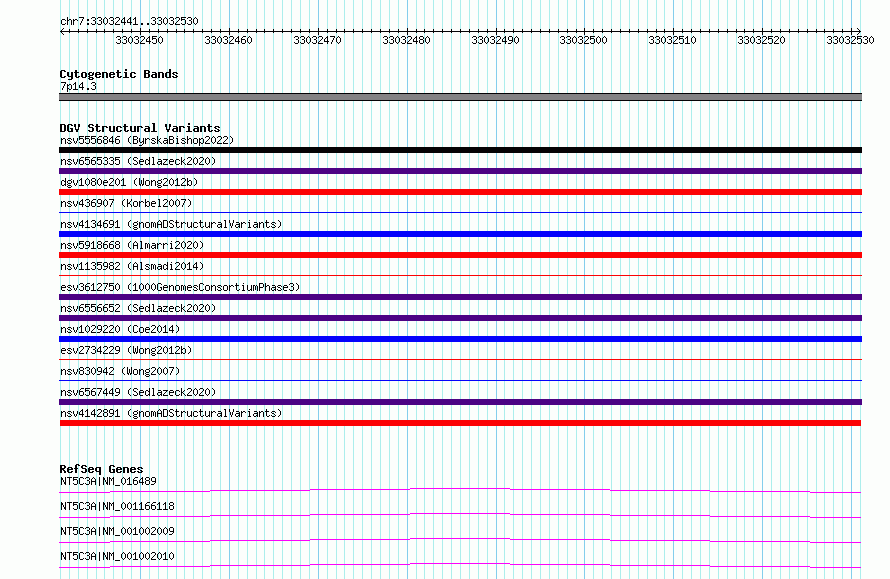Open transcript NT5C3A|NM_001002009 label
The height and width of the screenshot is (579, 890).
click(117, 531)
